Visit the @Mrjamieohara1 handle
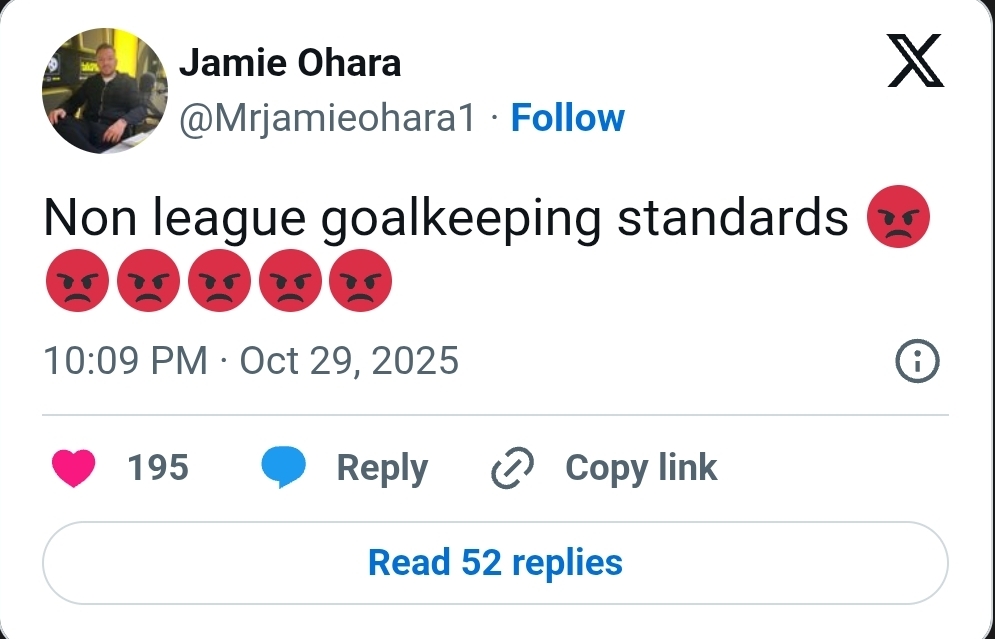 coord(327,118)
